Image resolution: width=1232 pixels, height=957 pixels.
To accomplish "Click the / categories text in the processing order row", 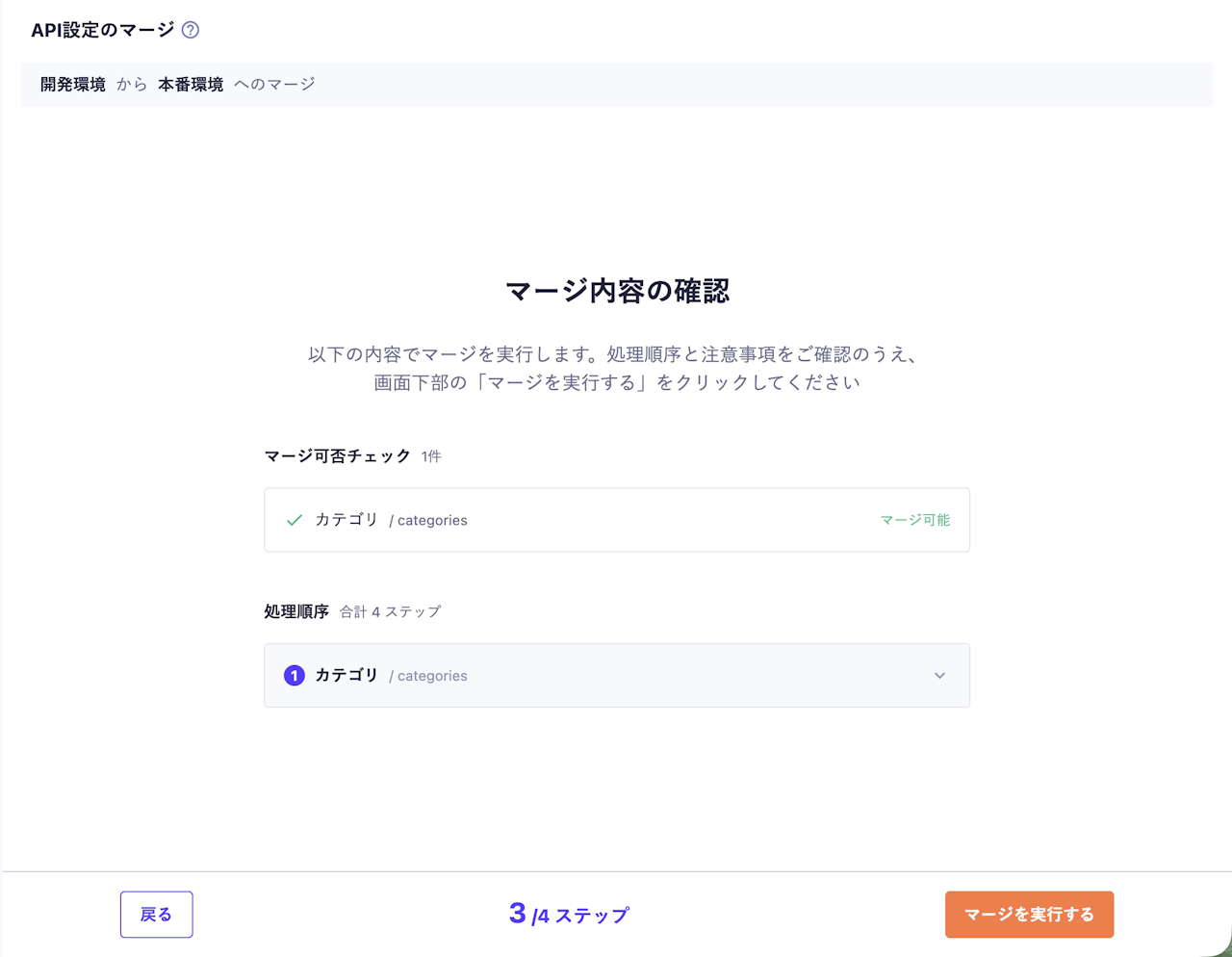I will (x=428, y=676).
